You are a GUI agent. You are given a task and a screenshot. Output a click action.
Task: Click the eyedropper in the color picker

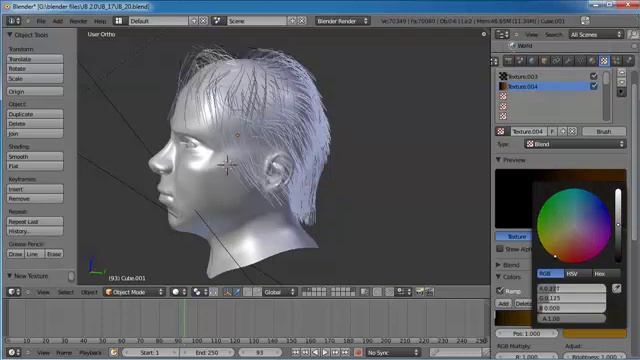pos(617,289)
